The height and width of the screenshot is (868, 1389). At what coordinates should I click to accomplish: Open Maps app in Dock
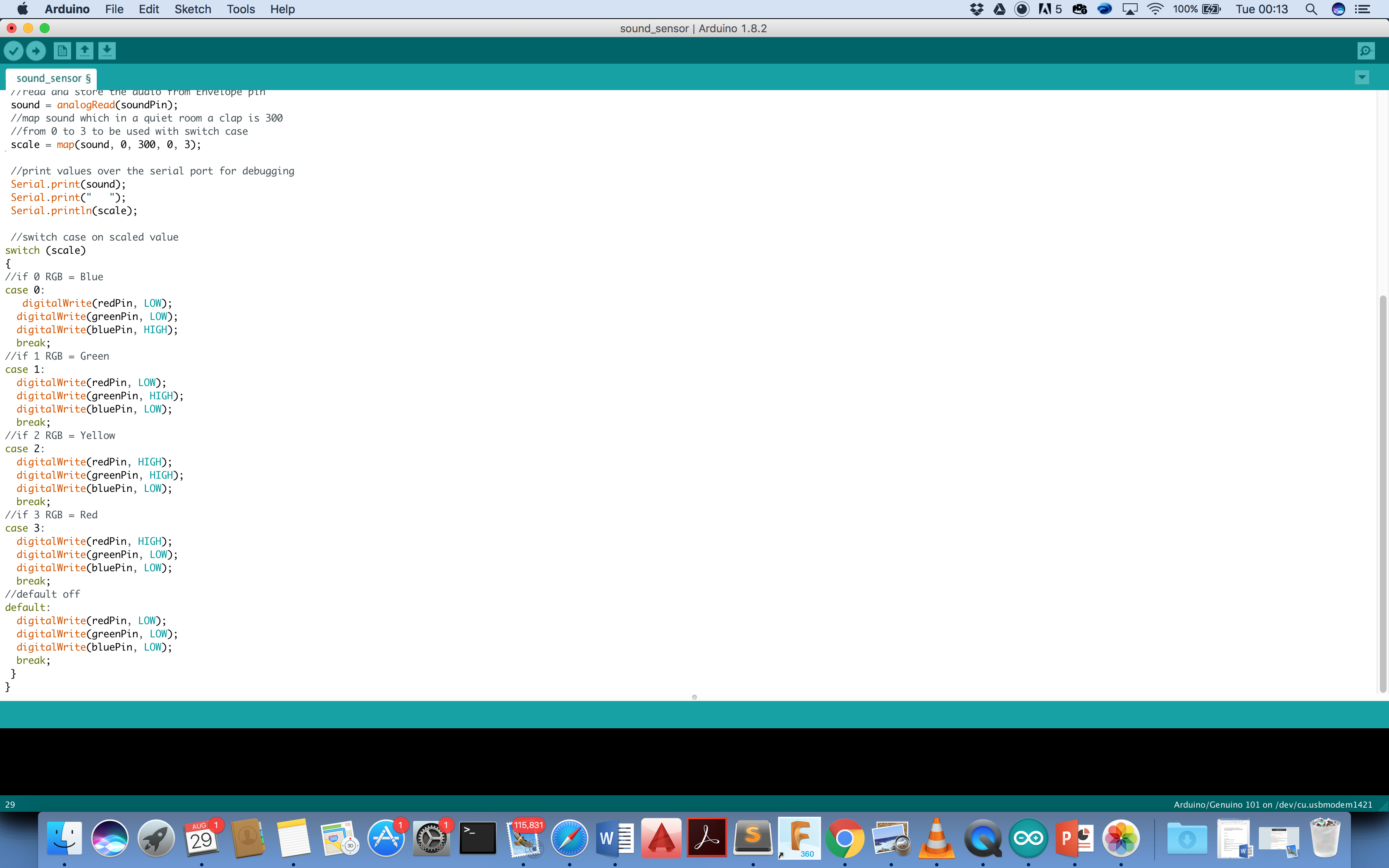339,838
